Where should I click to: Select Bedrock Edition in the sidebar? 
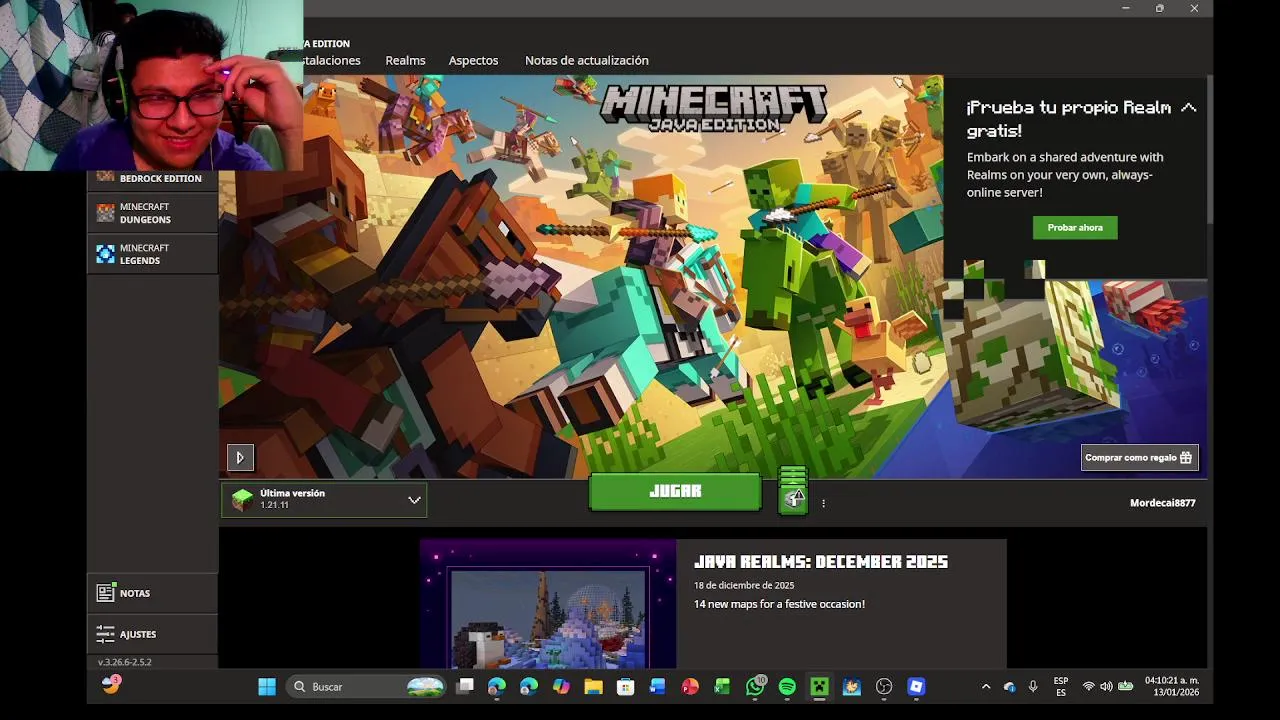[152, 179]
